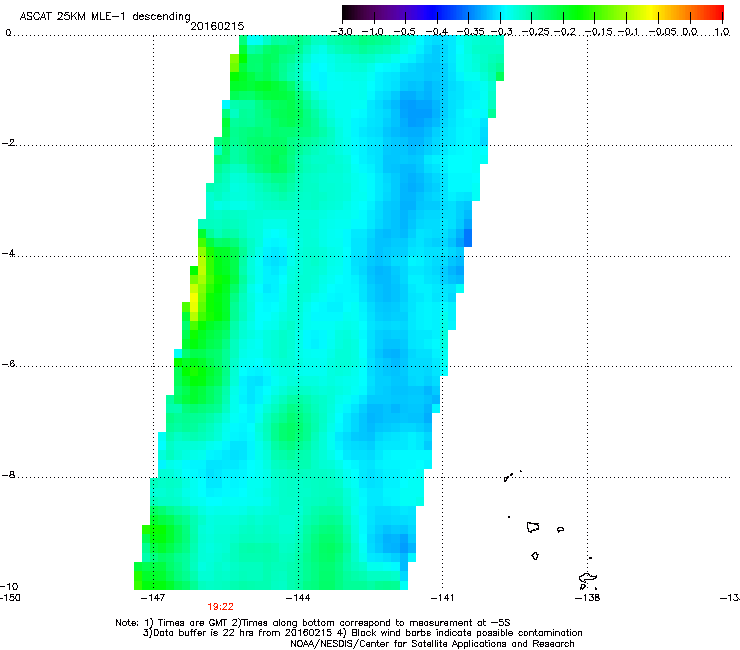Click the color bar label -0.3

click(501, 32)
